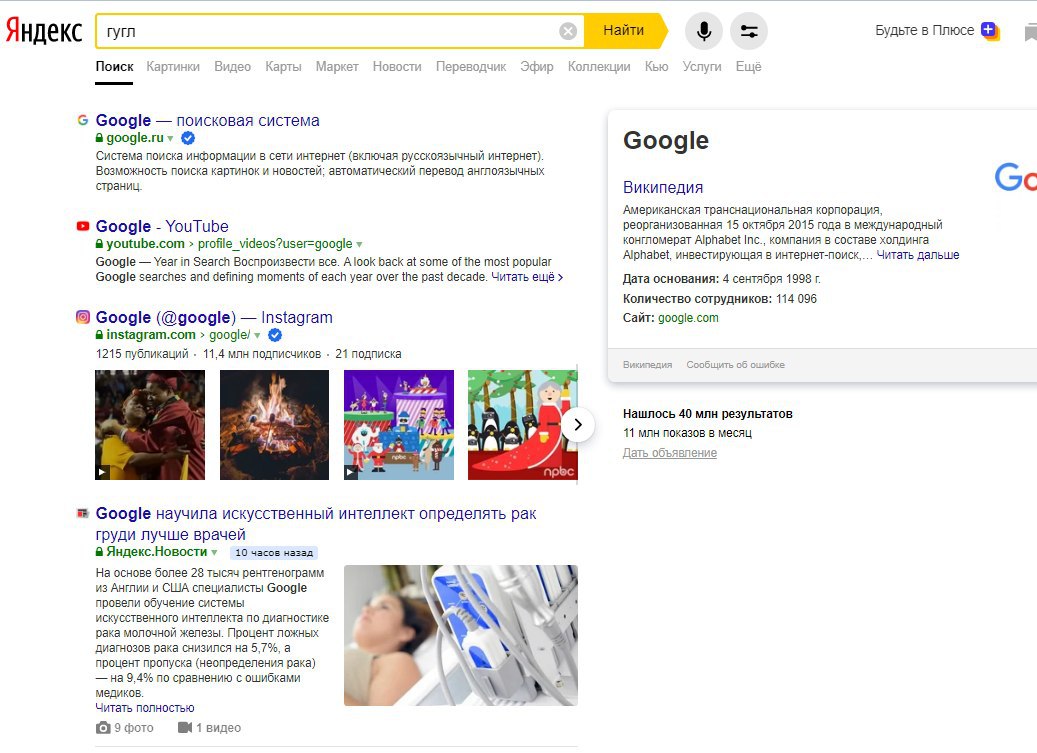Open search settings sliders icon

pos(749,31)
